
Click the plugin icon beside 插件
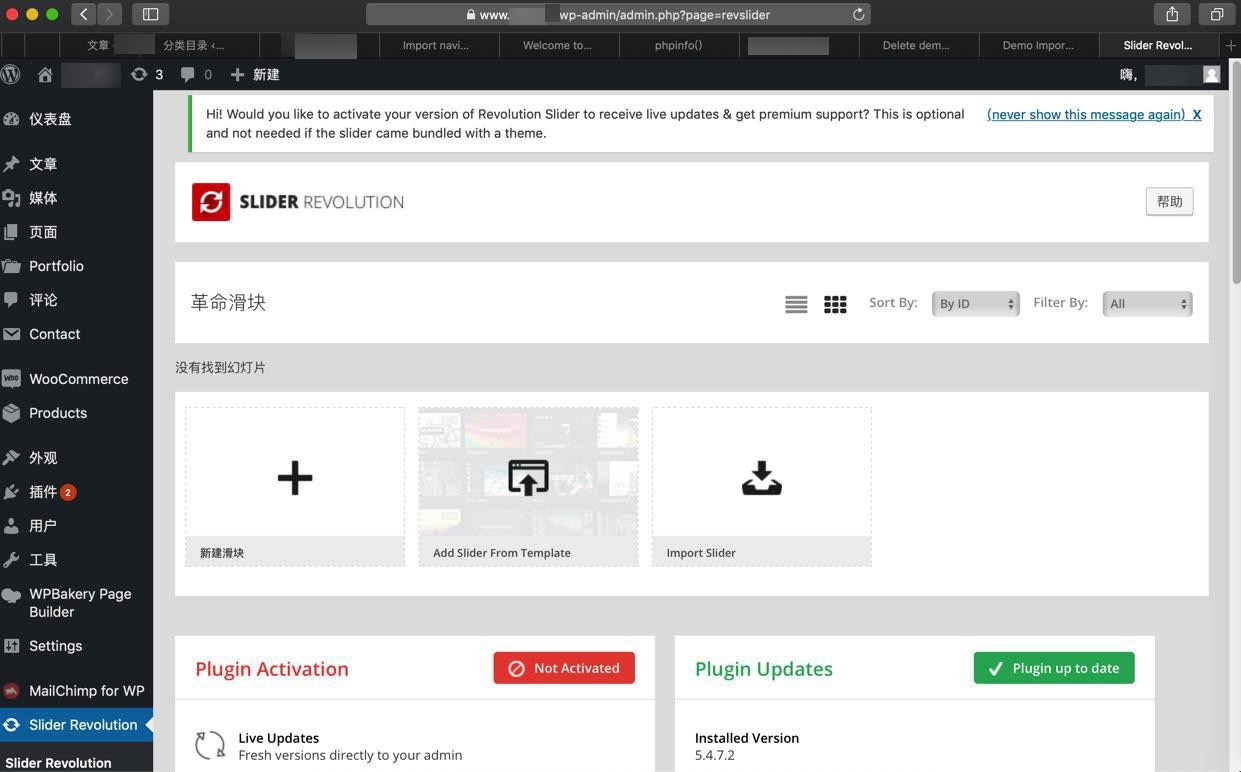(x=11, y=492)
